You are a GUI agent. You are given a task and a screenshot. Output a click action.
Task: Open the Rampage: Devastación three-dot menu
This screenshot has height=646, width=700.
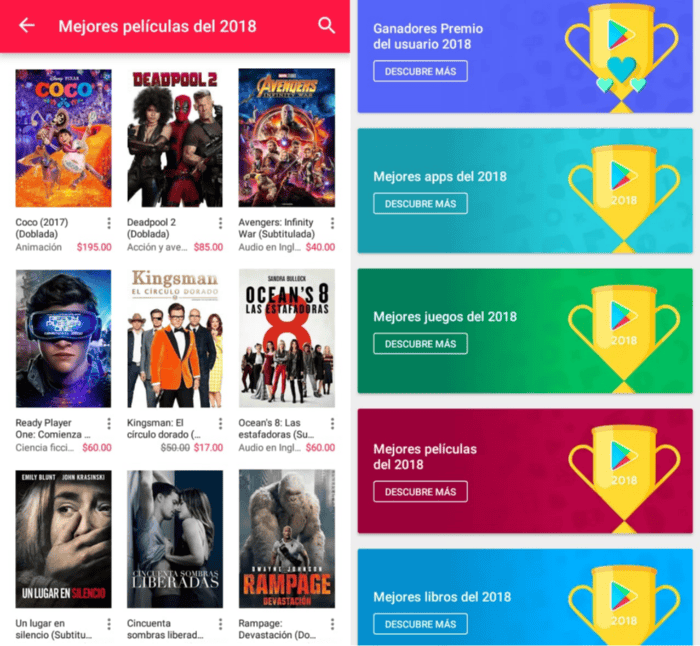pyautogui.click(x=332, y=624)
